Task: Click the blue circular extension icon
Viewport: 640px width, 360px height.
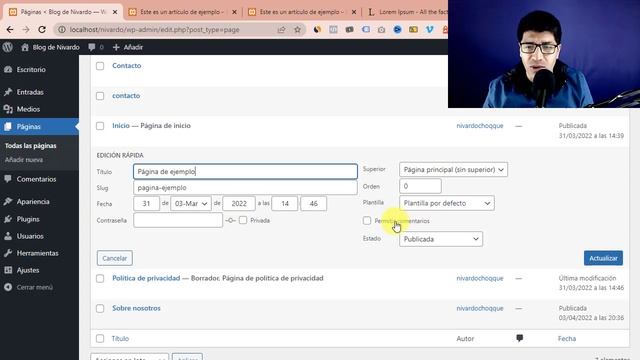Action: click(x=397, y=29)
